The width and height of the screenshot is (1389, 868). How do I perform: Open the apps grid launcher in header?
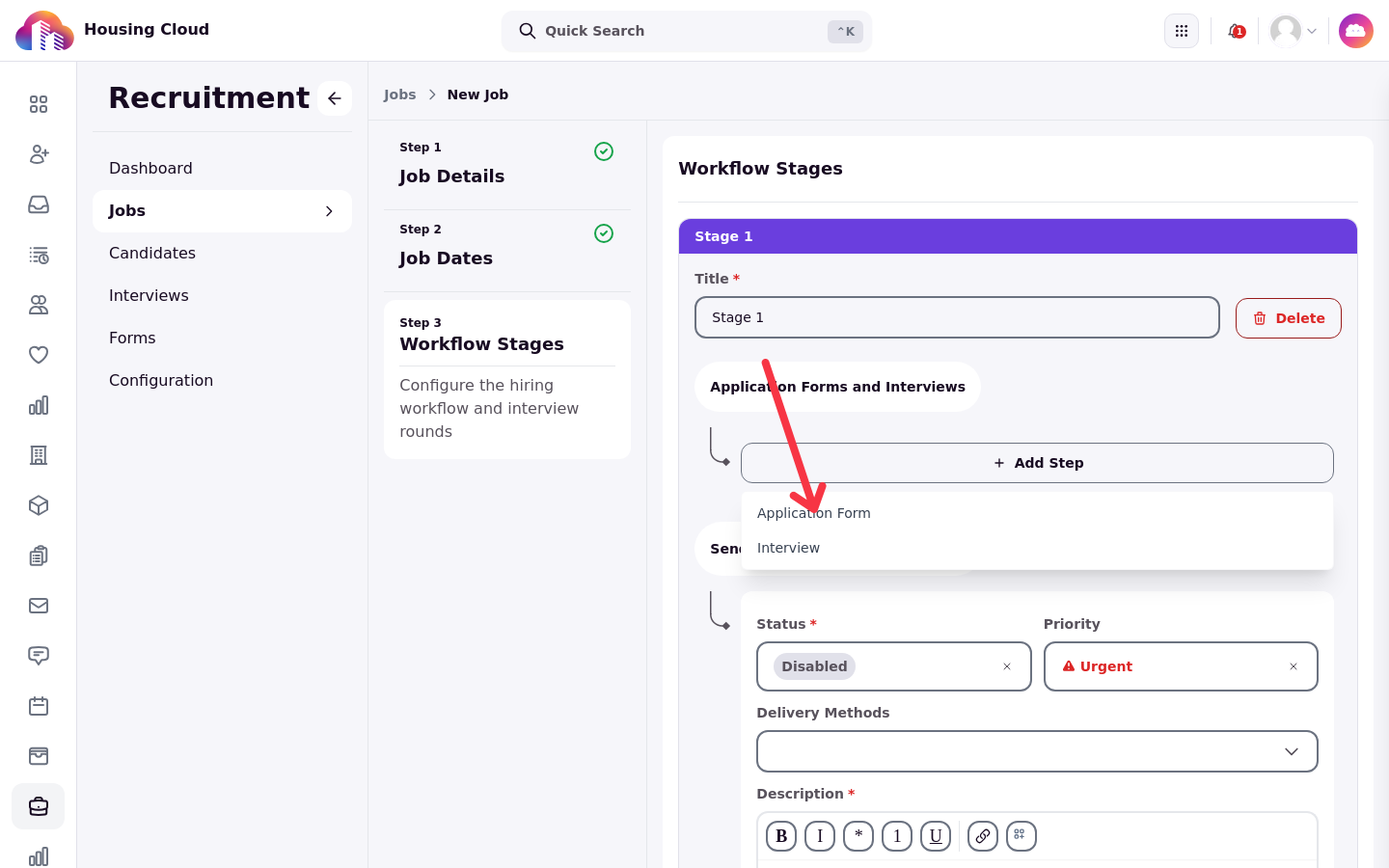1182,31
